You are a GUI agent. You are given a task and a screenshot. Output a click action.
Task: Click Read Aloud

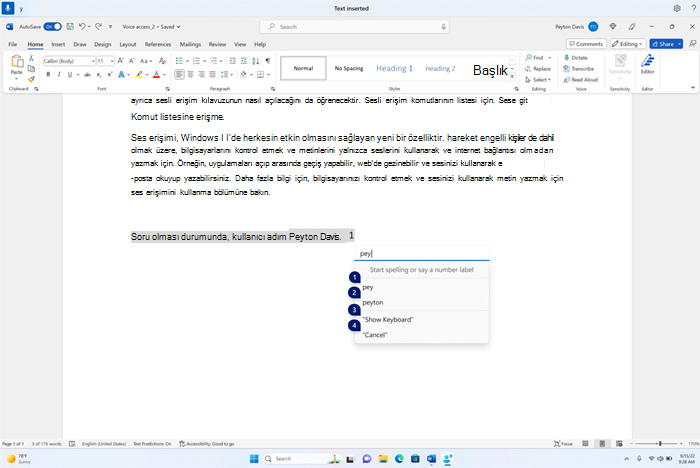pyautogui.click(x=580, y=79)
